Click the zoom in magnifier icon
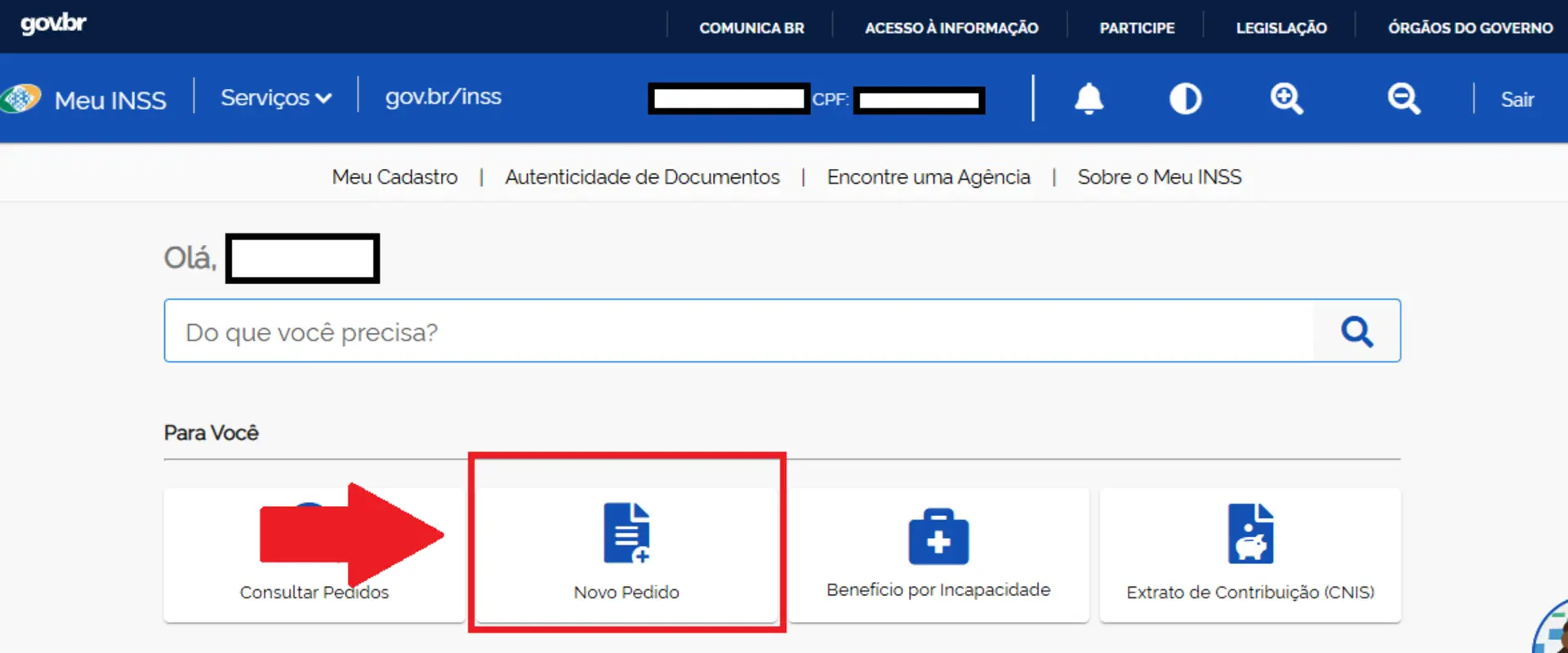Screen dimensions: 1568x653 [1286, 99]
